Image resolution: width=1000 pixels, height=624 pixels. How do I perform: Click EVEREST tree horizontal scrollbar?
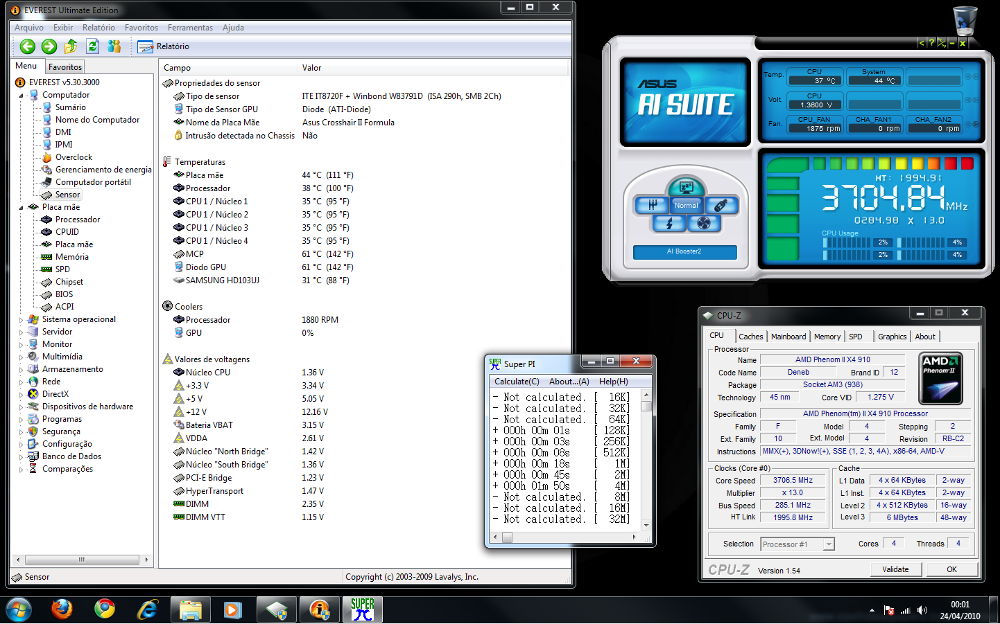click(82, 560)
